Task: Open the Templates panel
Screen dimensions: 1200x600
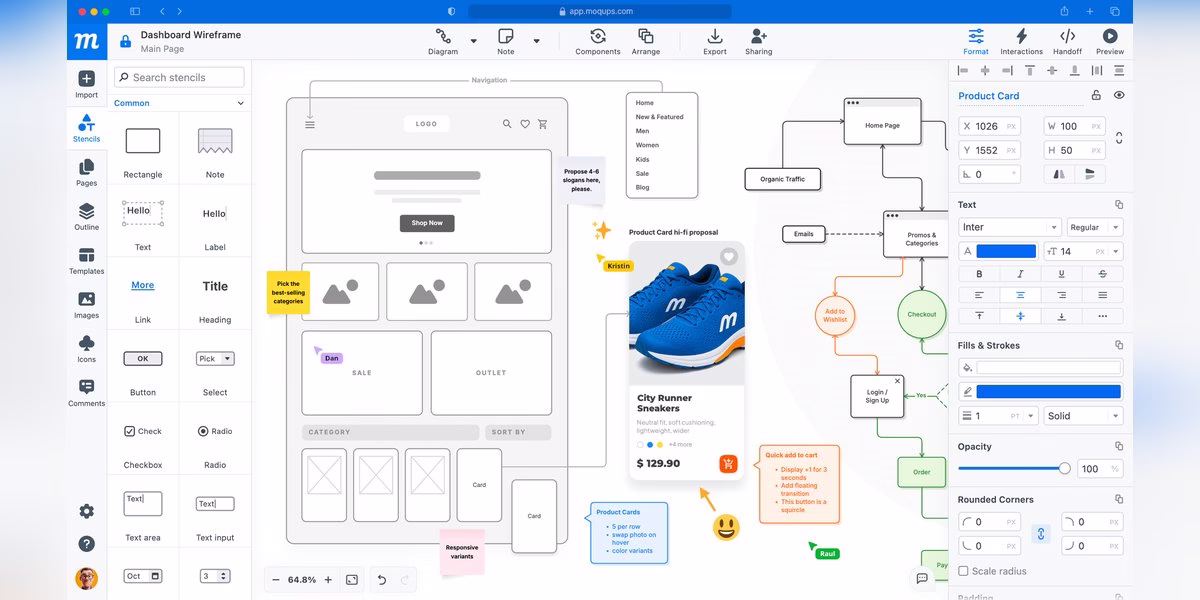Action: point(87,260)
